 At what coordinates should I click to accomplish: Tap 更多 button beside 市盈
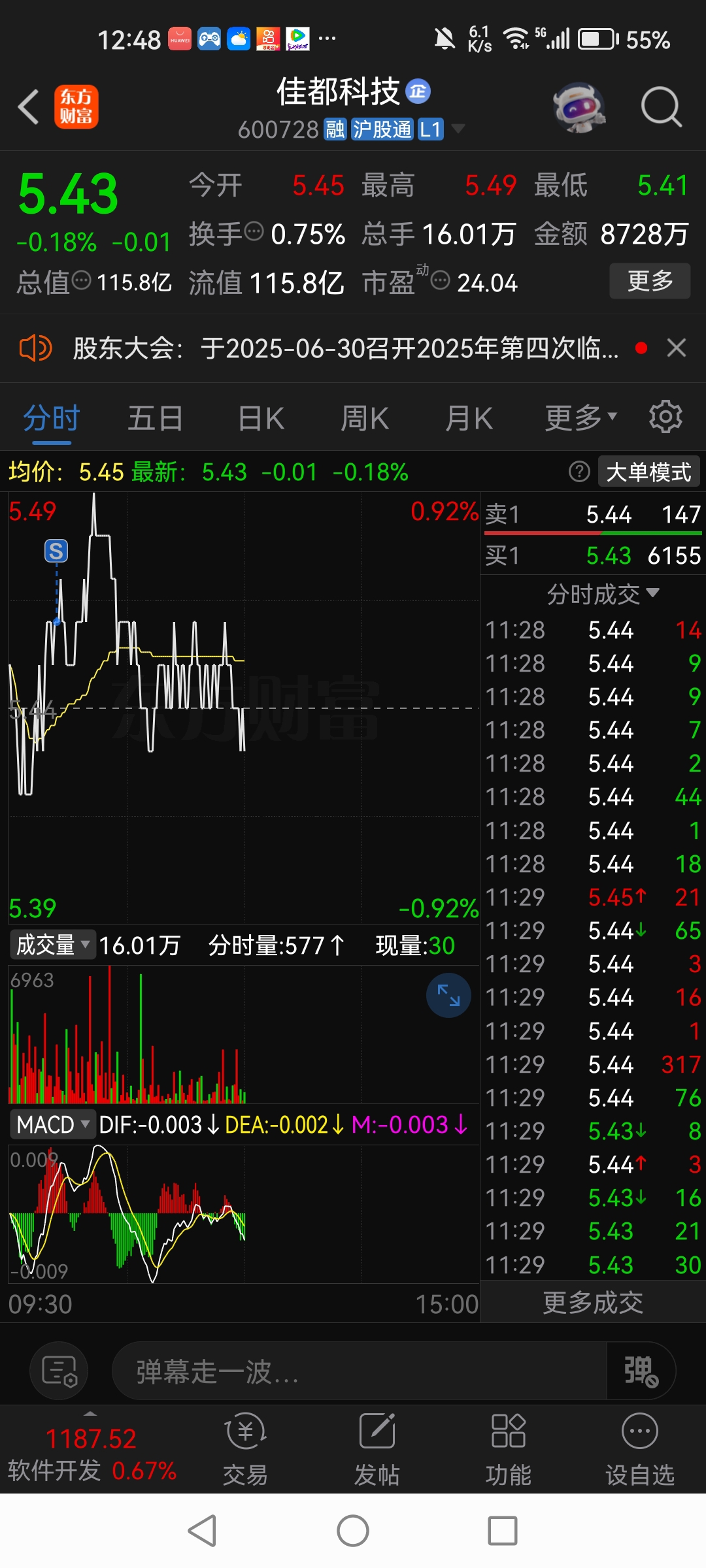(x=650, y=281)
